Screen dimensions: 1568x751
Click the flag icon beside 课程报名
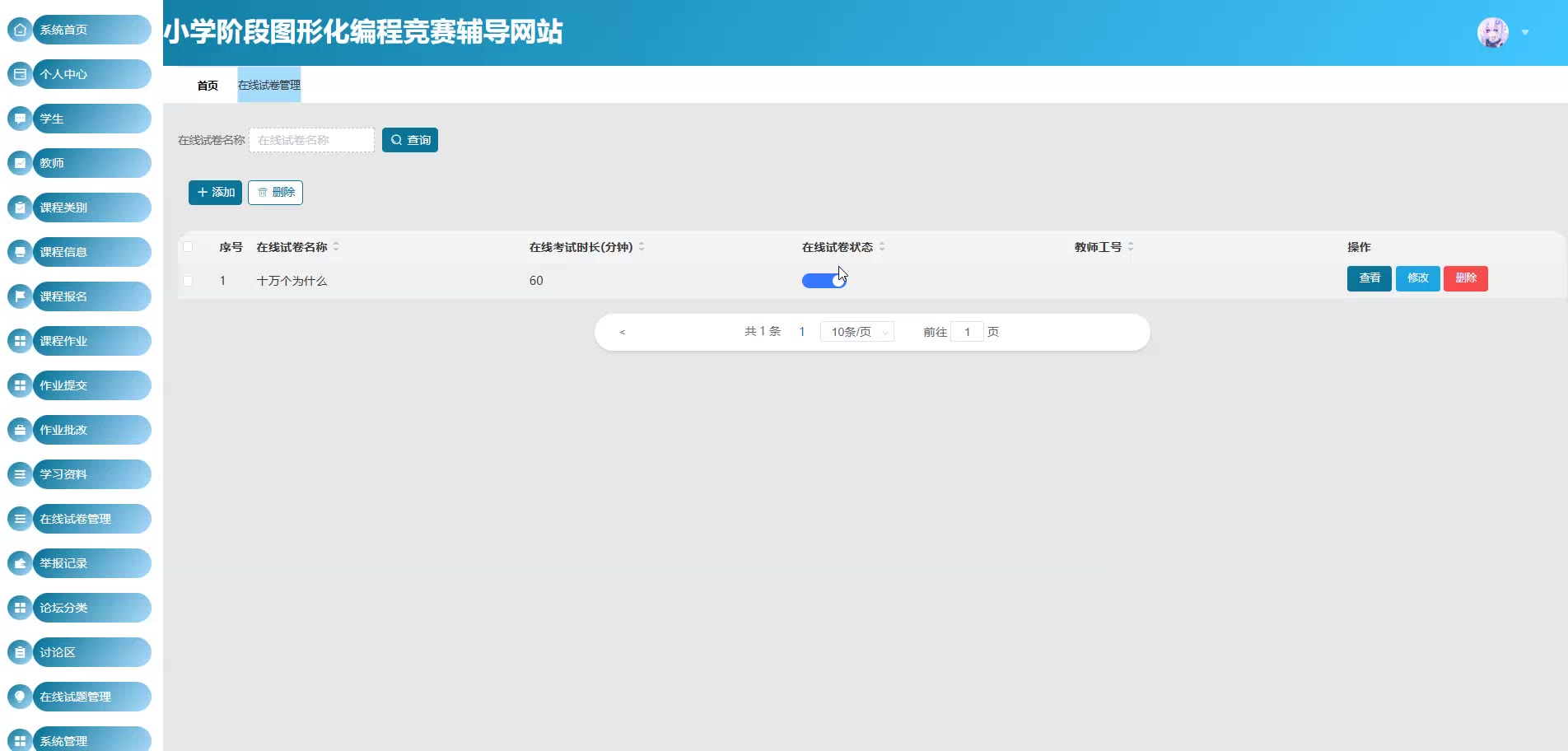[20, 296]
